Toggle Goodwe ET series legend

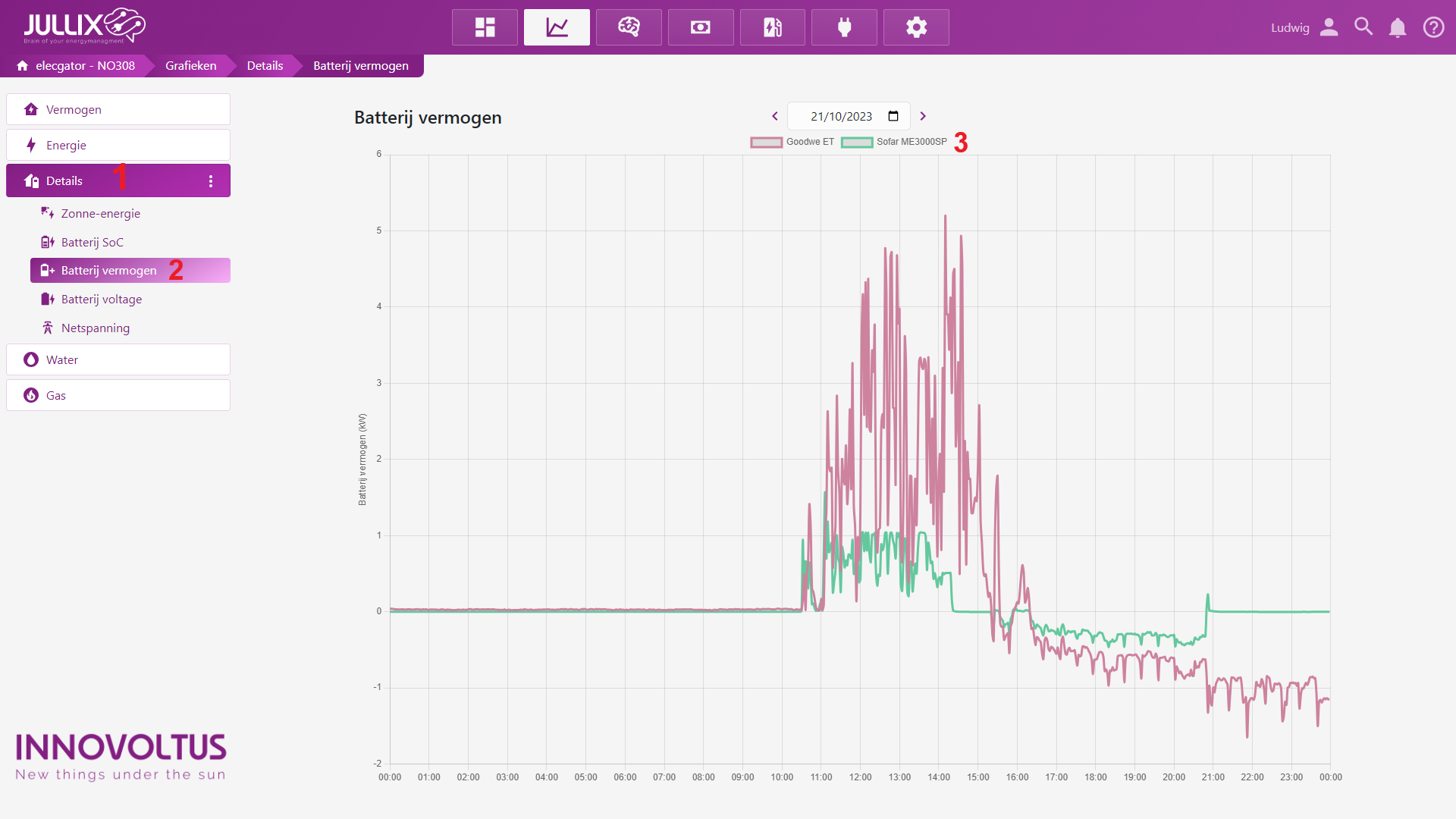pyautogui.click(x=792, y=142)
